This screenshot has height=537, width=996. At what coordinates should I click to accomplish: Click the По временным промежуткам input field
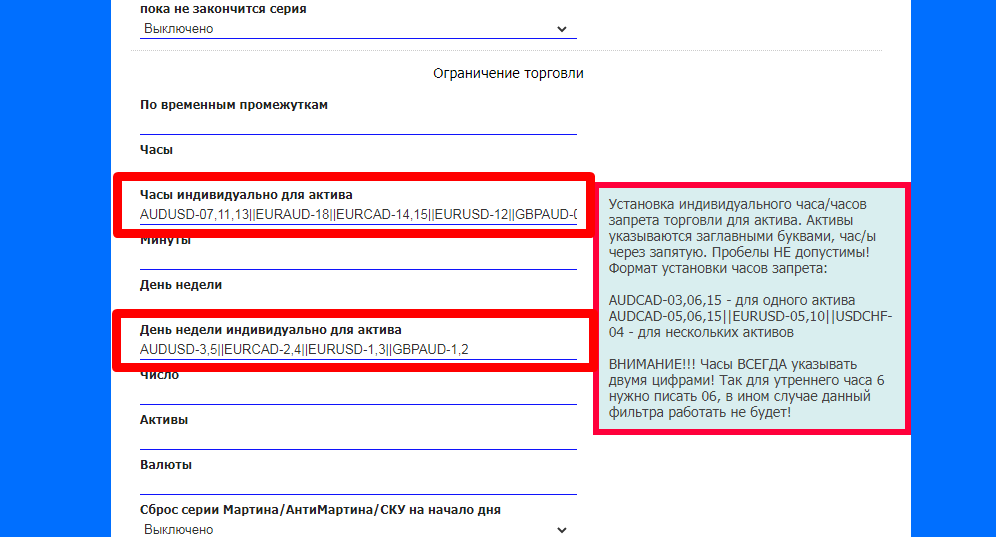(x=358, y=125)
